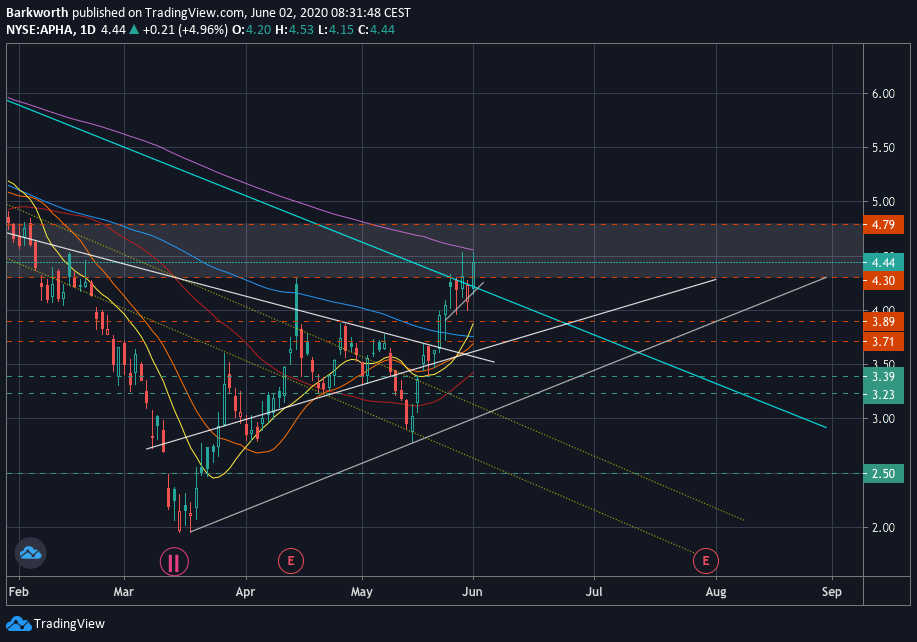Click the high value H:4.53

click(295, 29)
